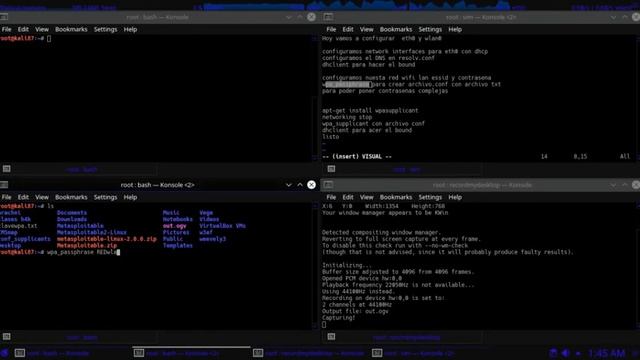Click 'Output file: out.ogv' in recordmydesktop terminal

355,311
